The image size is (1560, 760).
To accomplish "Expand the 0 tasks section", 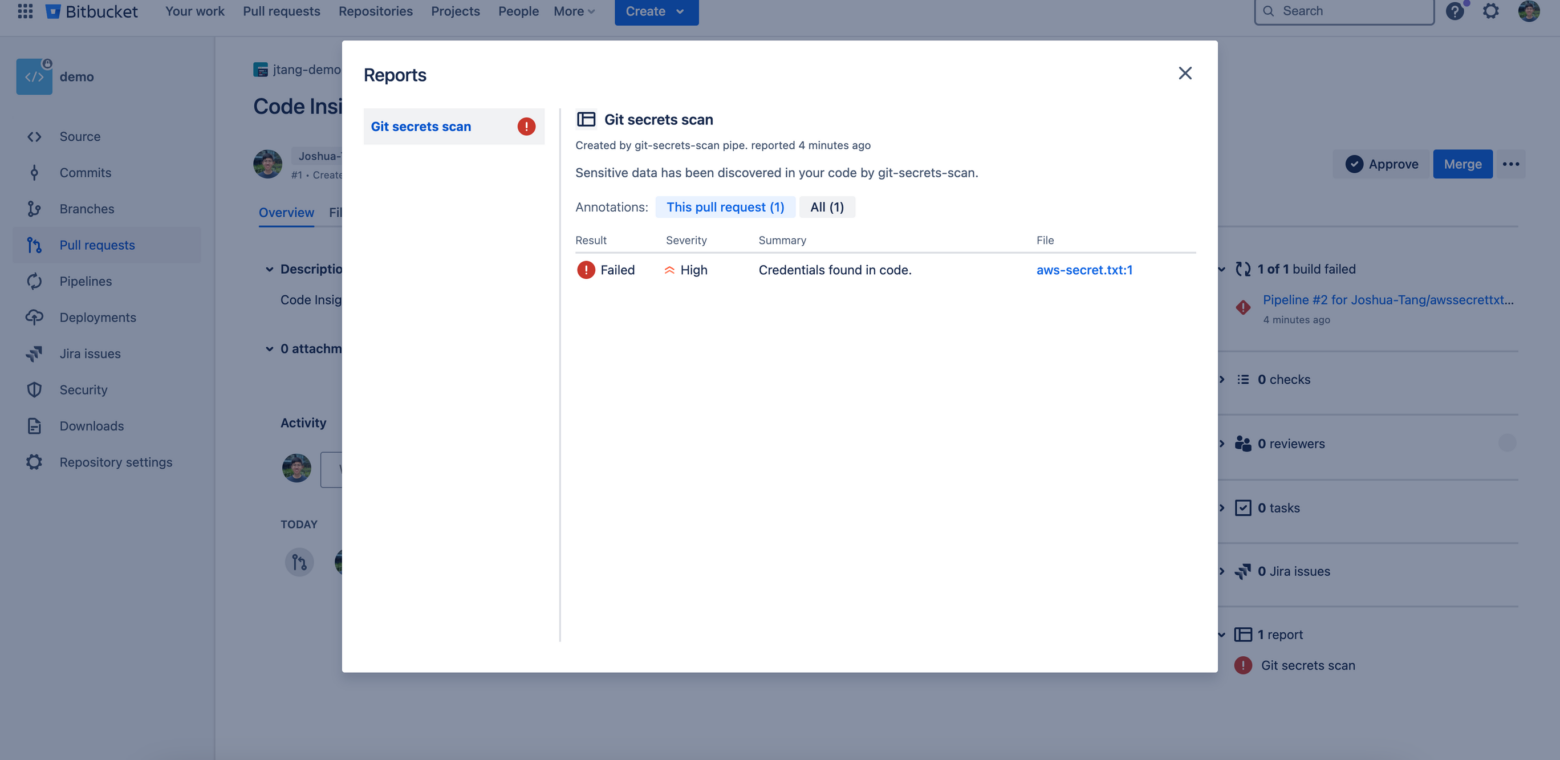I will pos(1222,508).
